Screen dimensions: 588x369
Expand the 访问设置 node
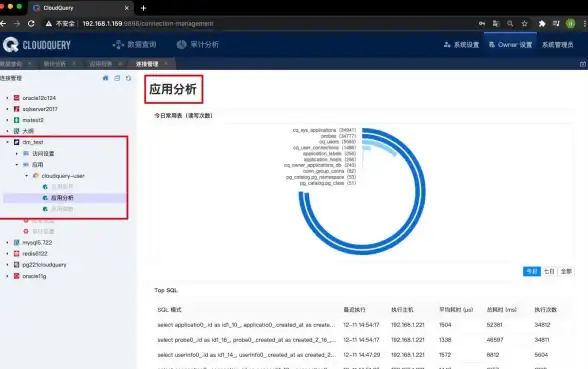[x=16, y=153]
